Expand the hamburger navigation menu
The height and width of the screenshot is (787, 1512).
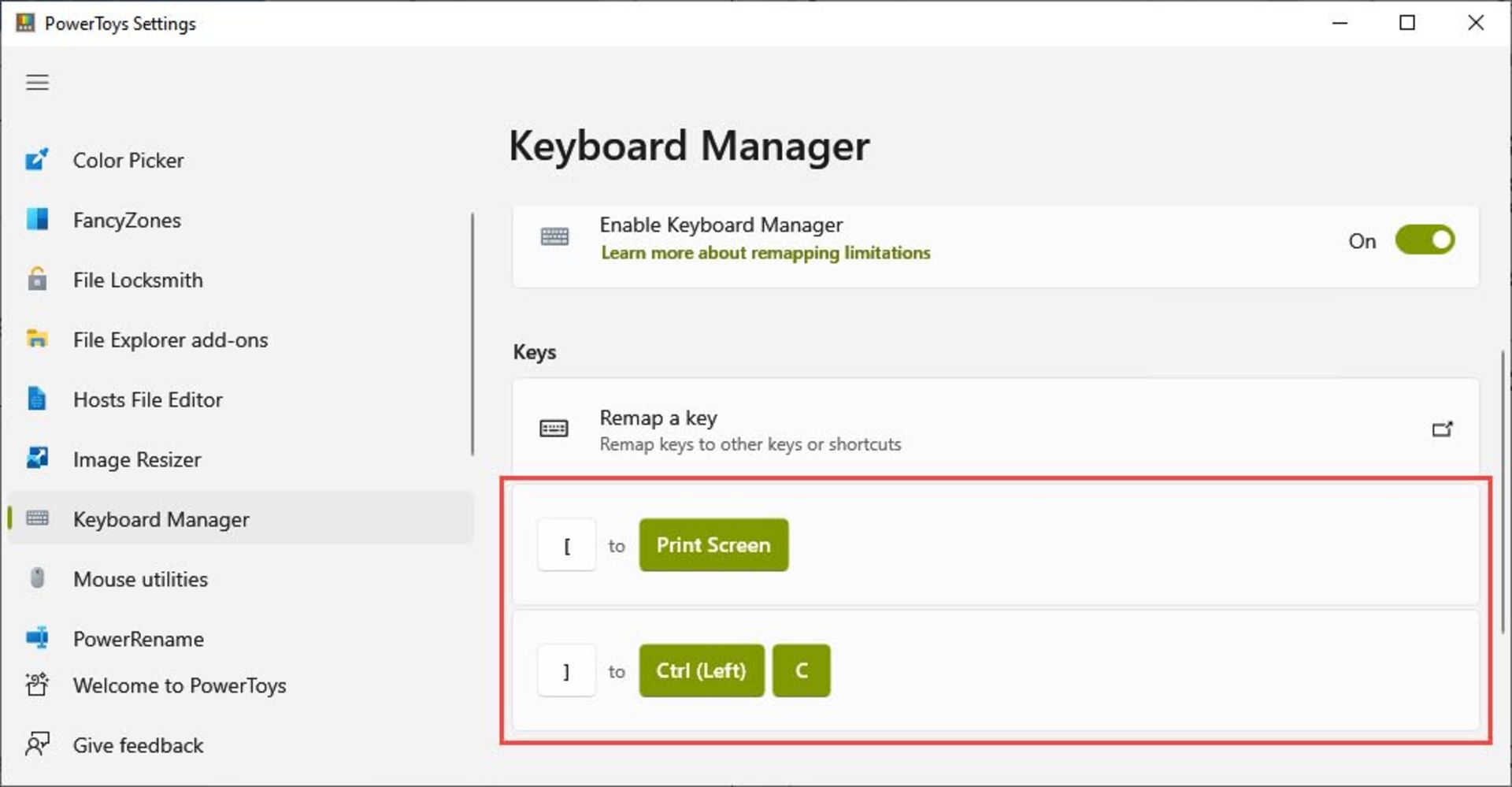[x=37, y=83]
